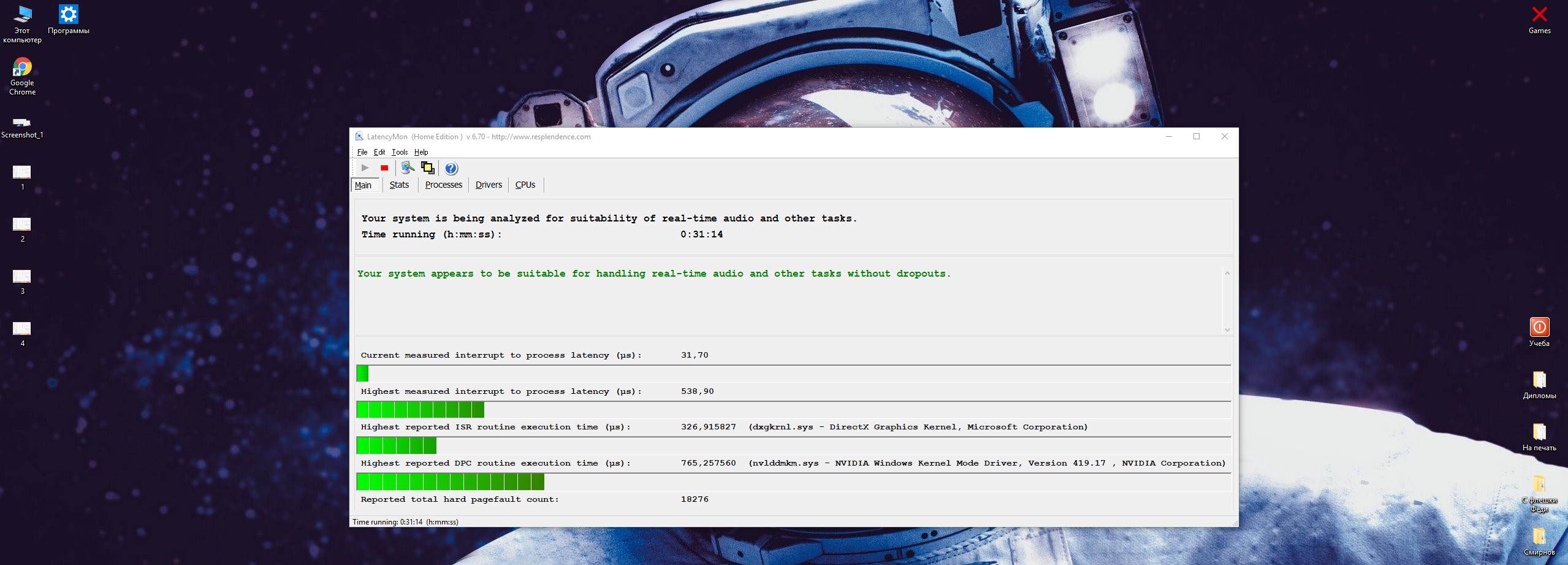Select desktop file named 3
The image size is (1568, 565).
(22, 282)
